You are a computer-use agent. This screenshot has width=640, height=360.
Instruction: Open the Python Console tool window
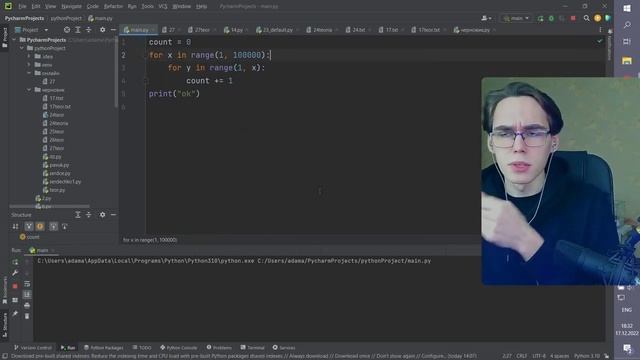point(178,348)
